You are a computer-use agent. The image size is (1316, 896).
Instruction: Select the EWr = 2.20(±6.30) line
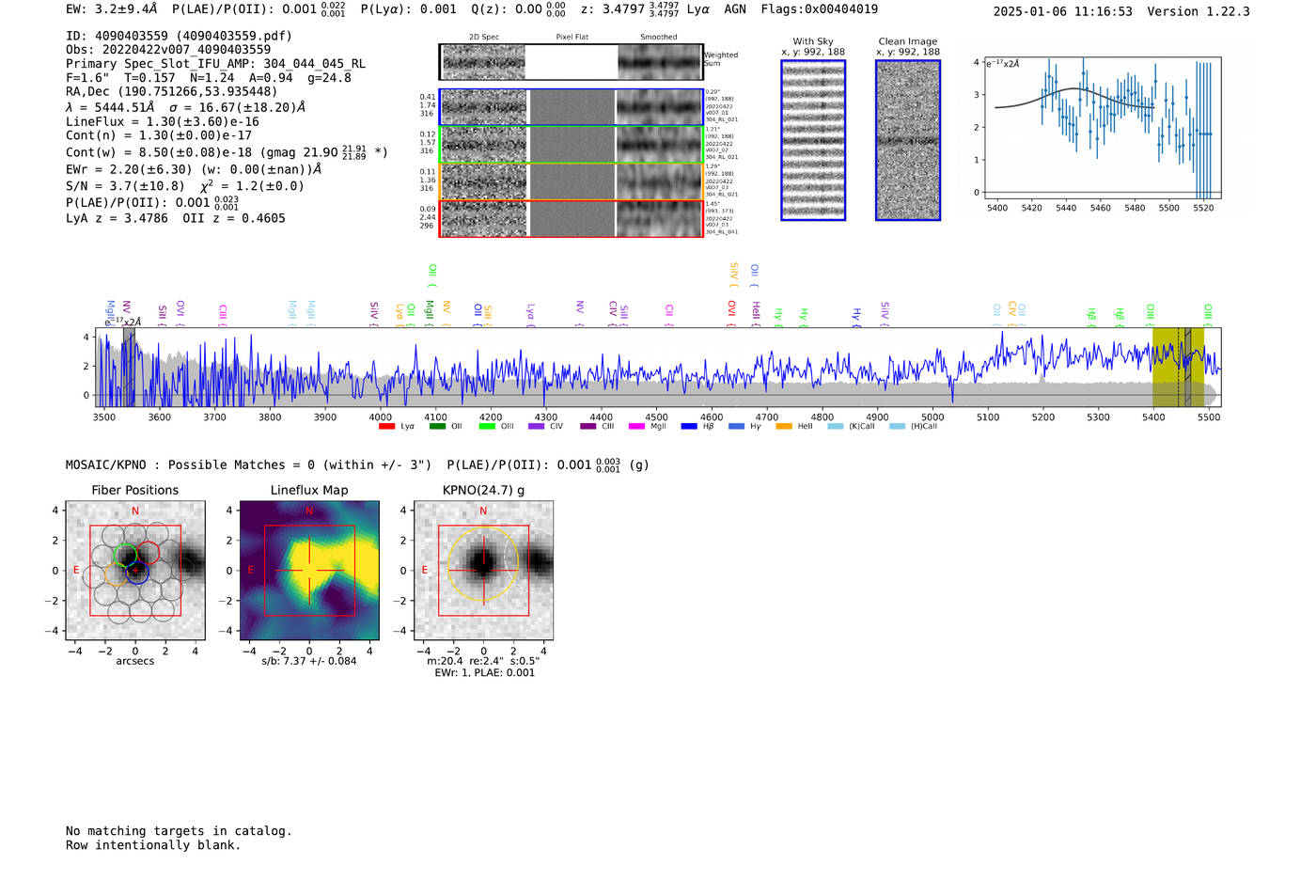pos(194,169)
